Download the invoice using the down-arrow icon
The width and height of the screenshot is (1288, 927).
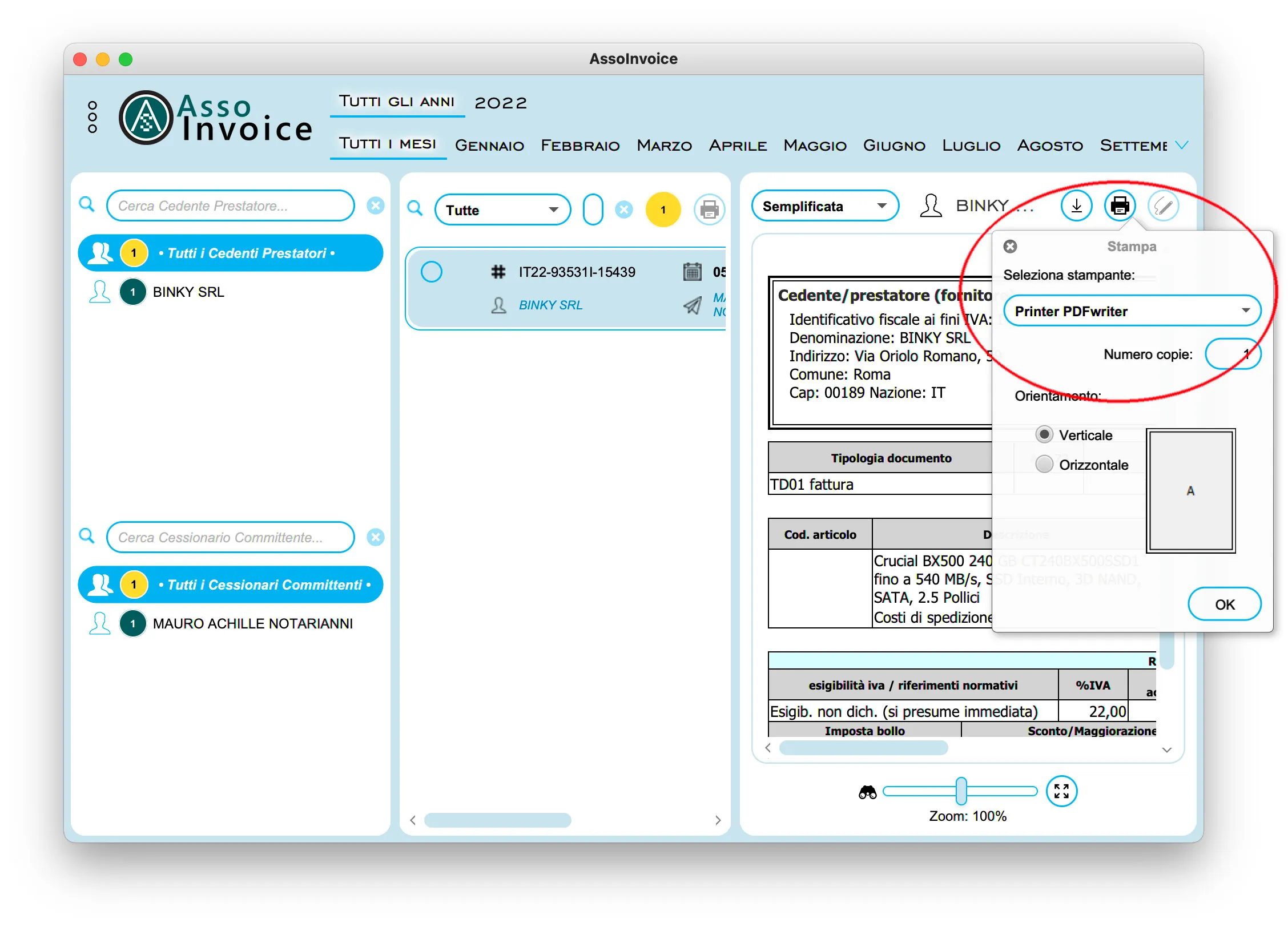[x=1076, y=205]
